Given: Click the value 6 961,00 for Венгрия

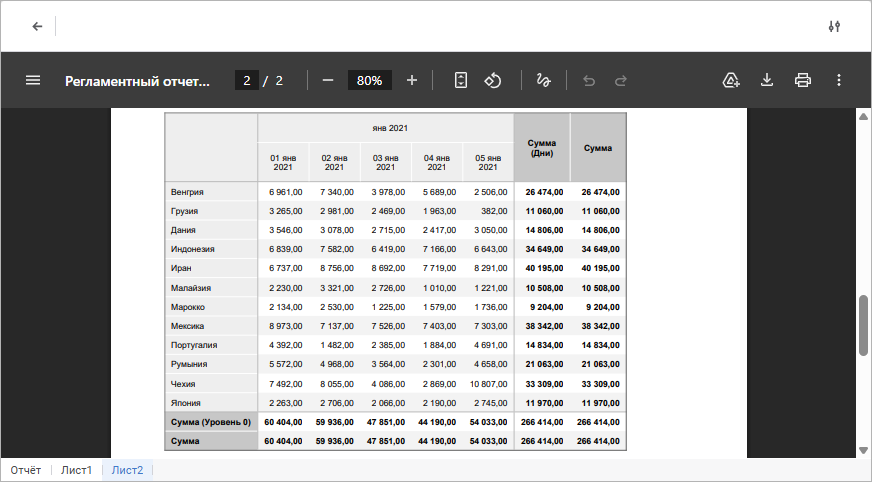Looking at the screenshot, I should point(286,192).
